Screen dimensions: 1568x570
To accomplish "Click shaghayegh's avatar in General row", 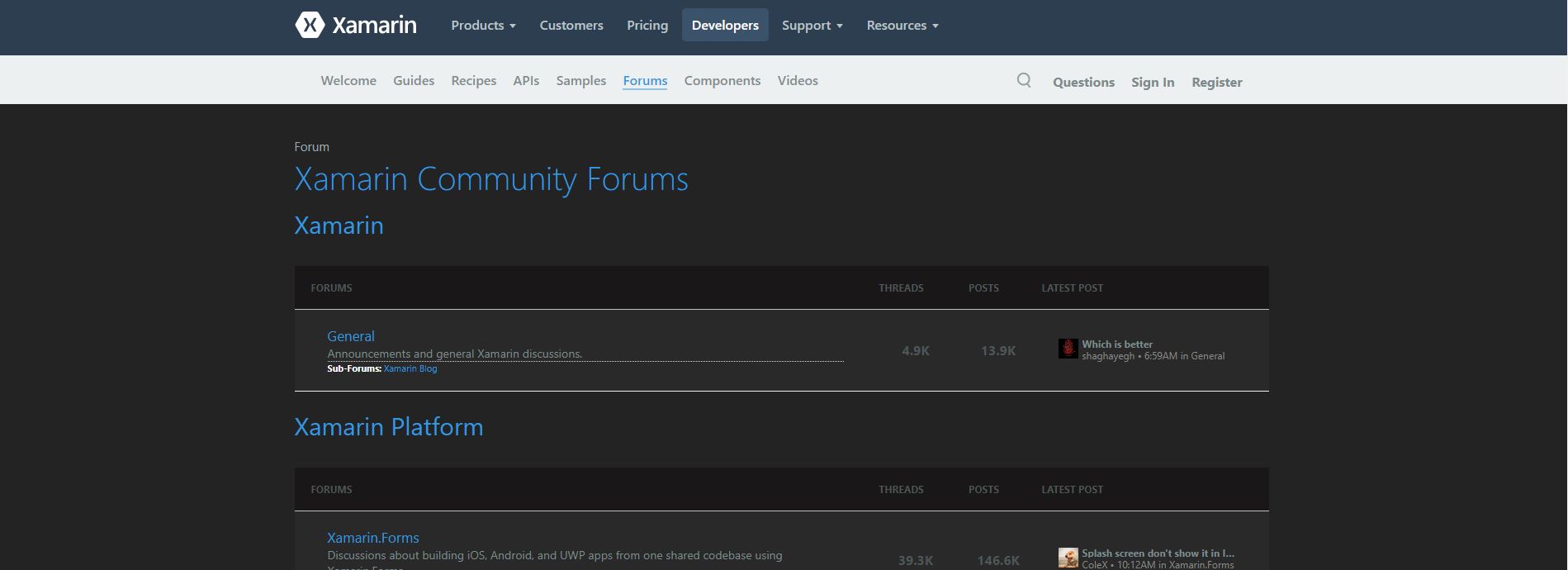I will pyautogui.click(x=1068, y=349).
